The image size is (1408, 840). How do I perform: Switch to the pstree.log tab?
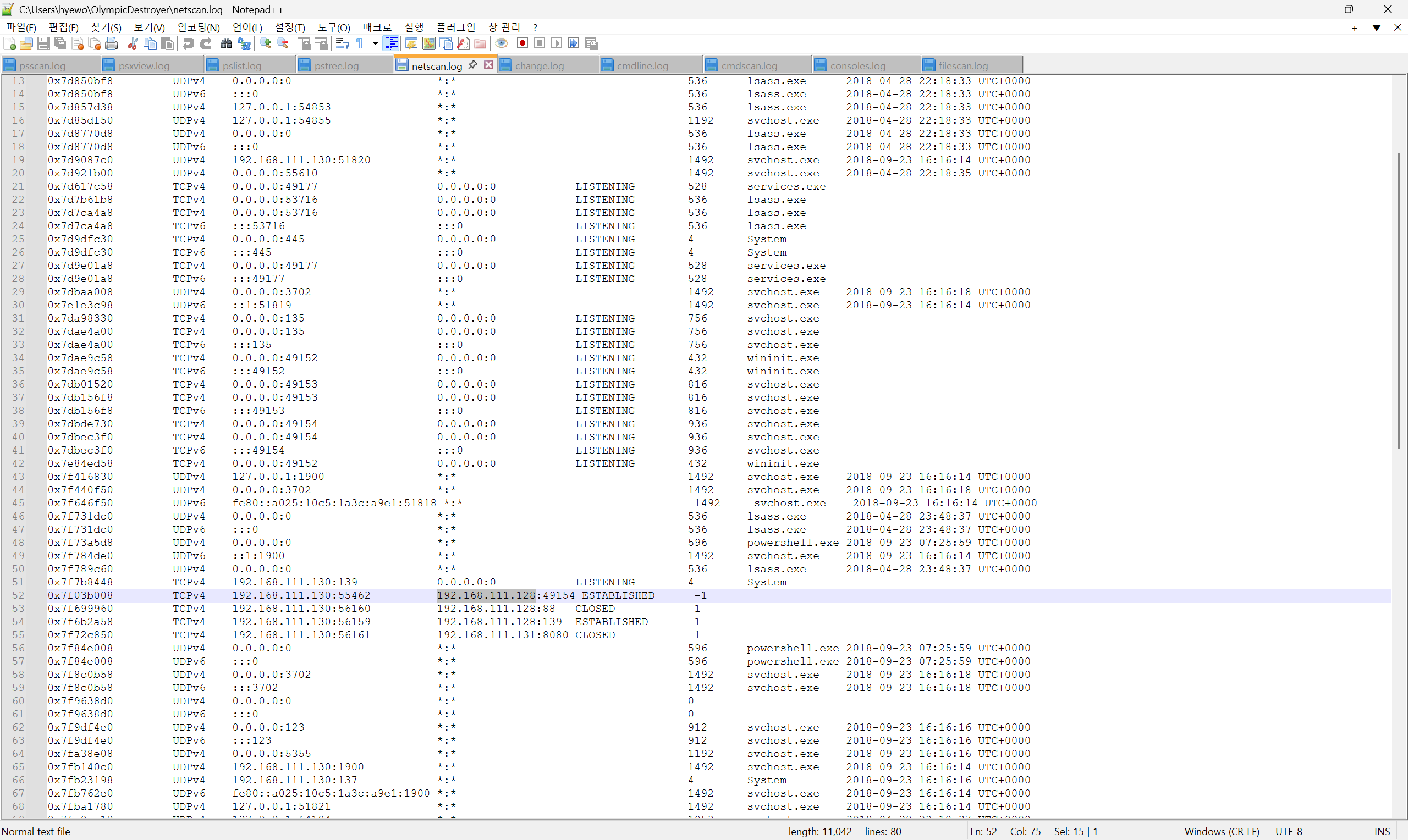(336, 65)
